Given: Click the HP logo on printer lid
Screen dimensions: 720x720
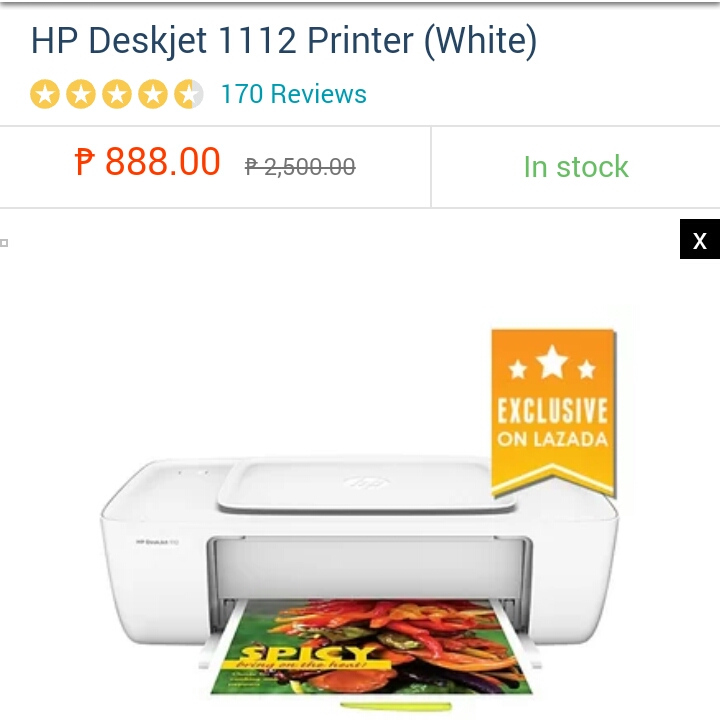Looking at the screenshot, I should coord(367,483).
